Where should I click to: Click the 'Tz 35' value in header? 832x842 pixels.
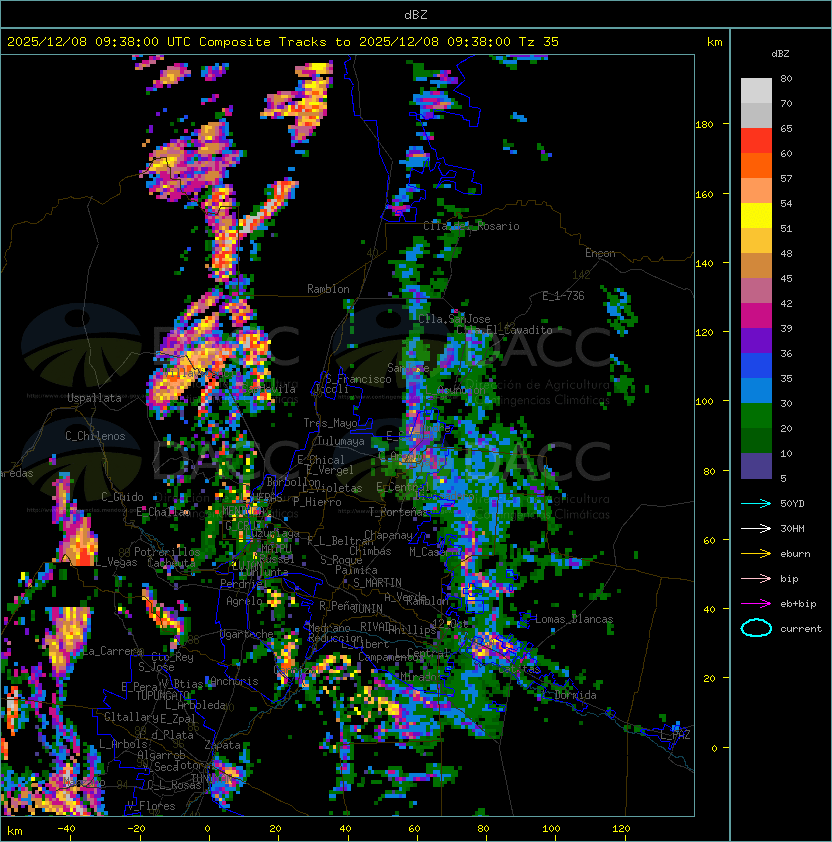(x=539, y=42)
